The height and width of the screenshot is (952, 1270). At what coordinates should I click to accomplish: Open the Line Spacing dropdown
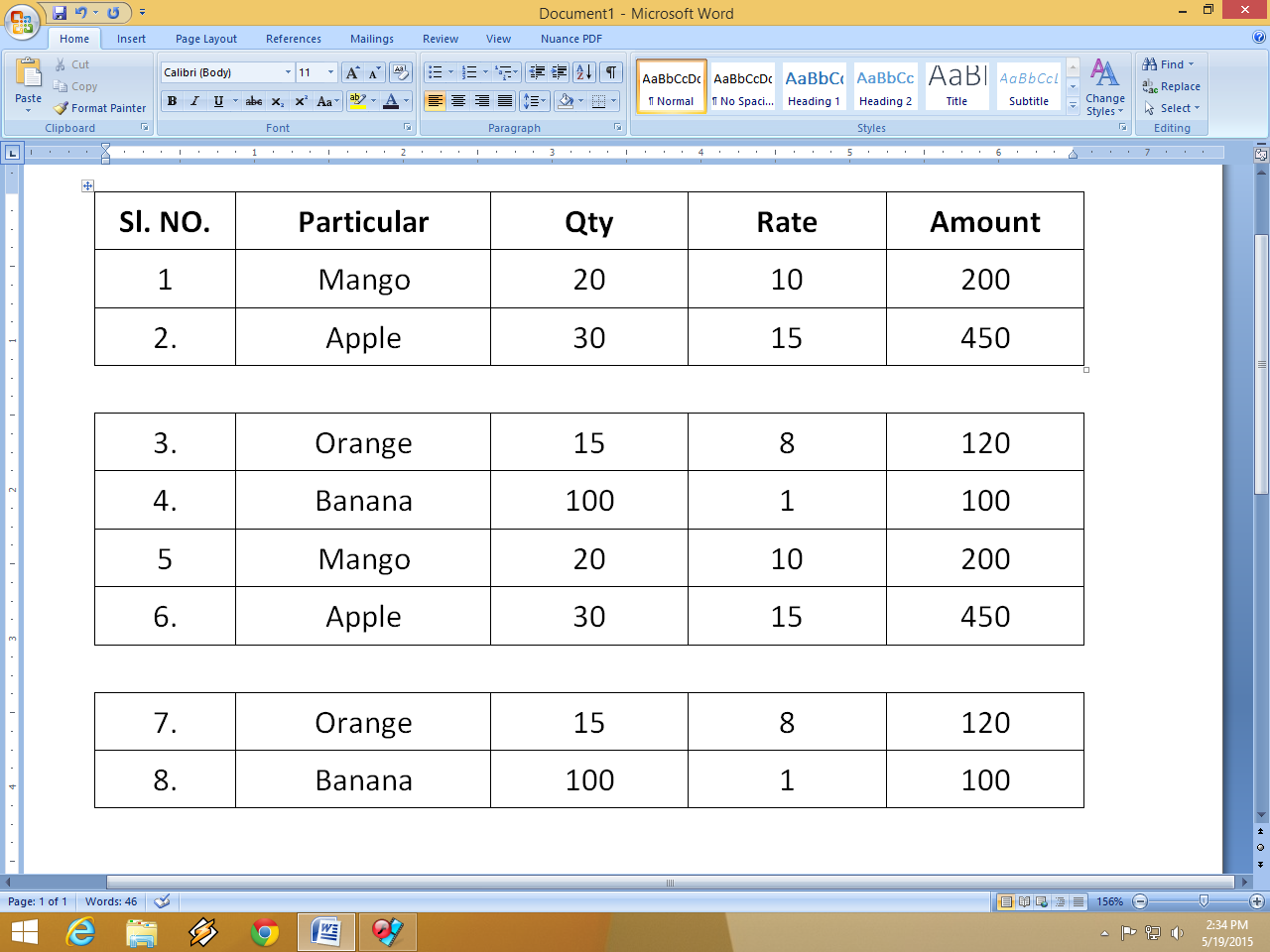pos(534,101)
